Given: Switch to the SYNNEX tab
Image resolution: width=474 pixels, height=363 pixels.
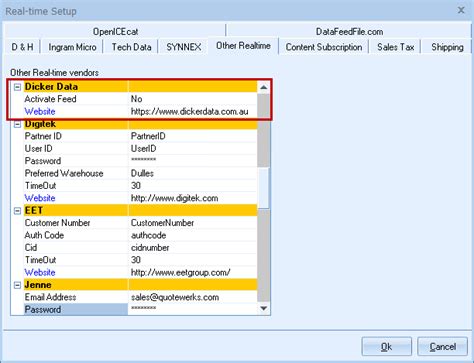Looking at the screenshot, I should click(184, 47).
